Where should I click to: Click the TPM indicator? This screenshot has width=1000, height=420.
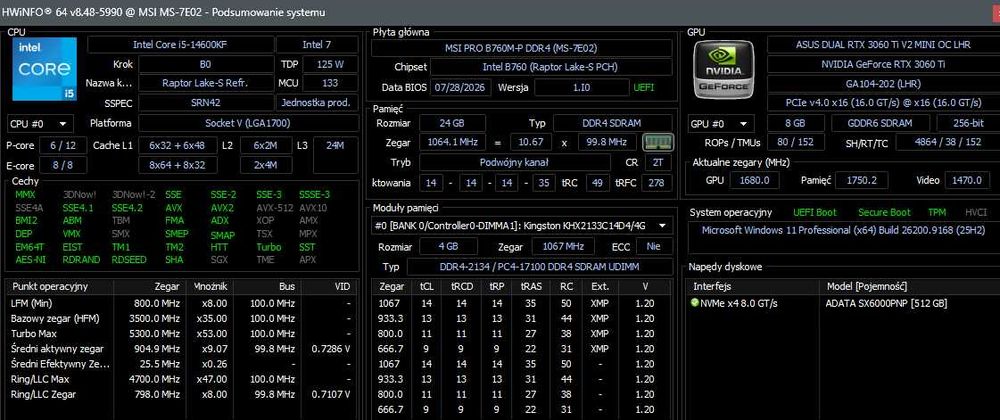(937, 212)
